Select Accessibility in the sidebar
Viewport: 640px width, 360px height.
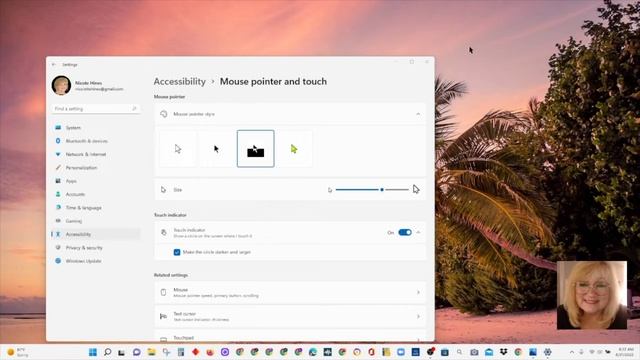click(x=96, y=234)
